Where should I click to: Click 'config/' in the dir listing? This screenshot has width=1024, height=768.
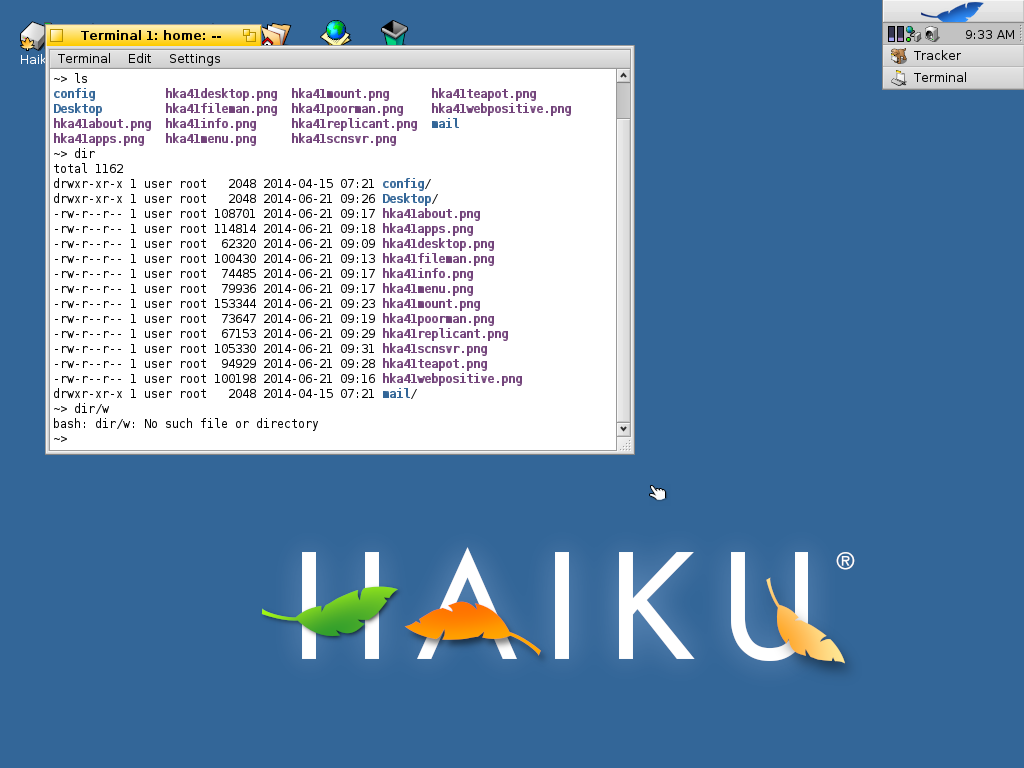coord(407,184)
